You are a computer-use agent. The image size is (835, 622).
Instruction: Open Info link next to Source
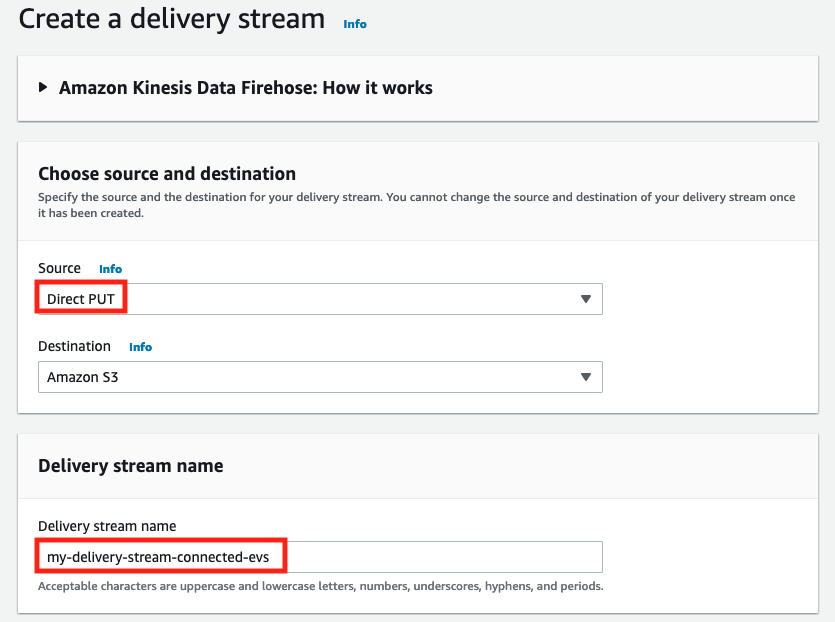coord(110,269)
